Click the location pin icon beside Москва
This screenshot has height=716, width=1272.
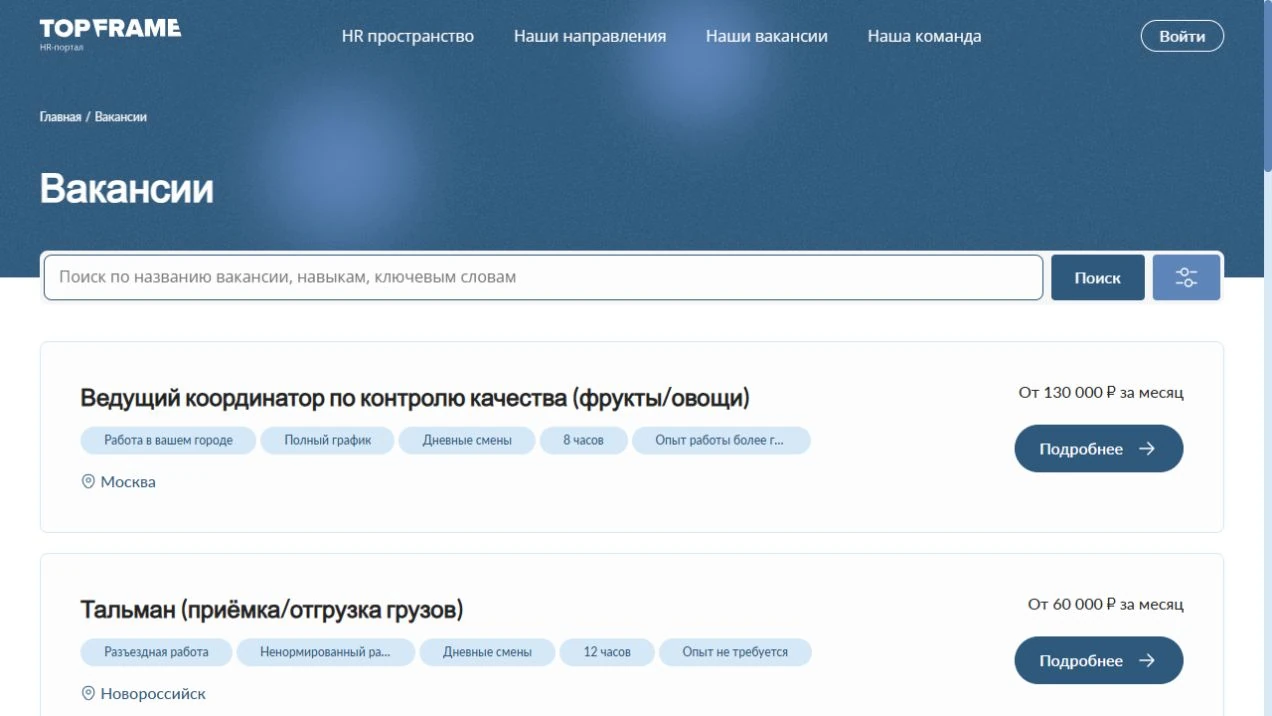pos(88,481)
